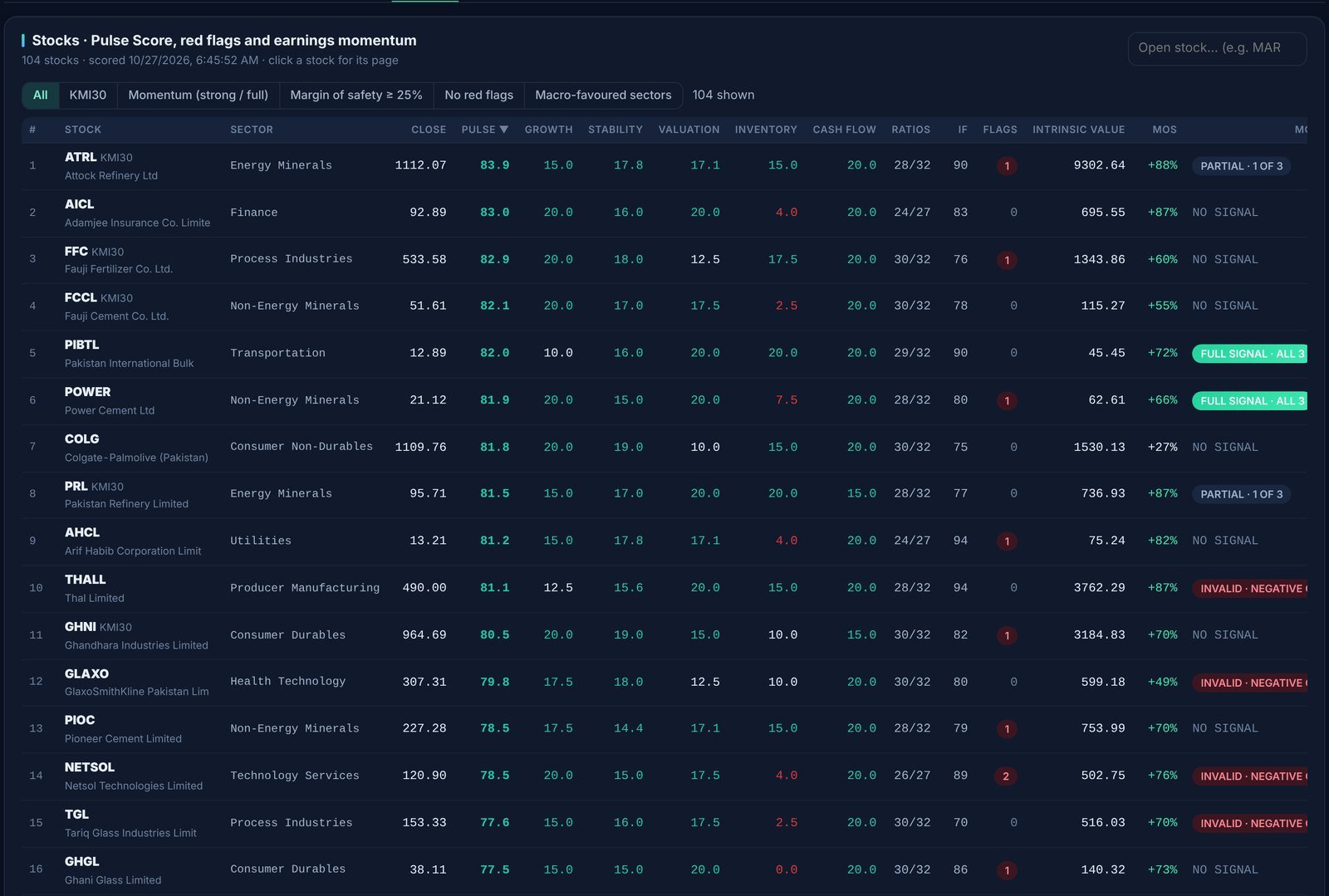Apply Margin of safety ≥ 25% filter
1329x896 pixels.
coord(356,95)
